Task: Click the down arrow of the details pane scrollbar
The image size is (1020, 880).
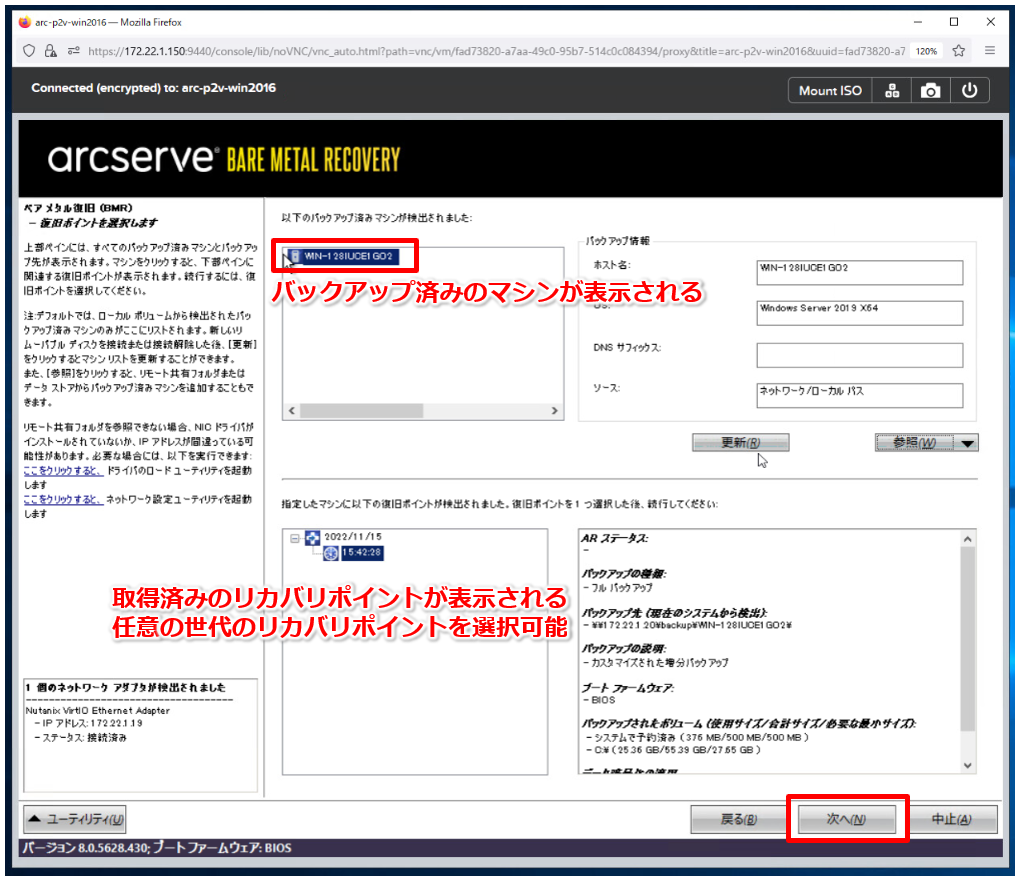Action: pyautogui.click(x=967, y=766)
